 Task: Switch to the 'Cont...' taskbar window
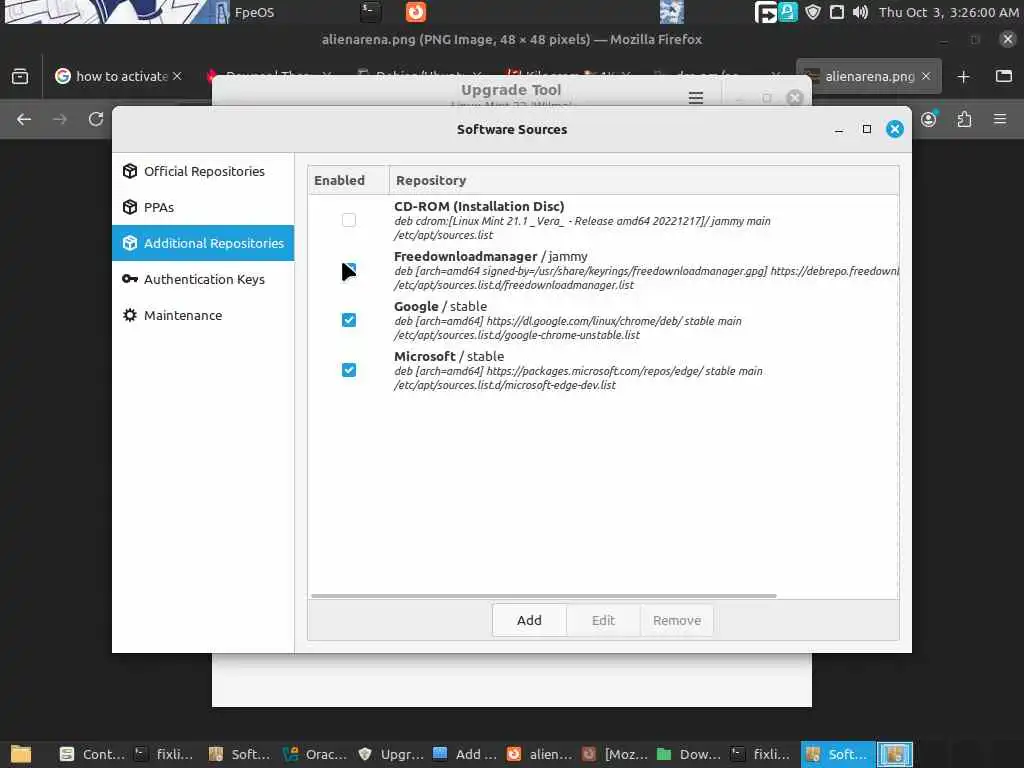(x=91, y=754)
